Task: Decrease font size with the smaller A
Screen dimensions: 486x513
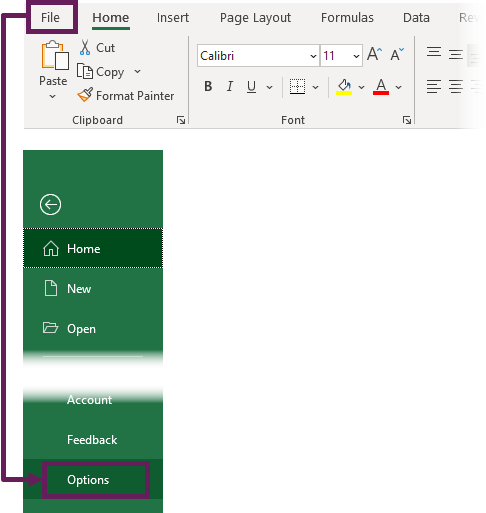Action: click(397, 54)
